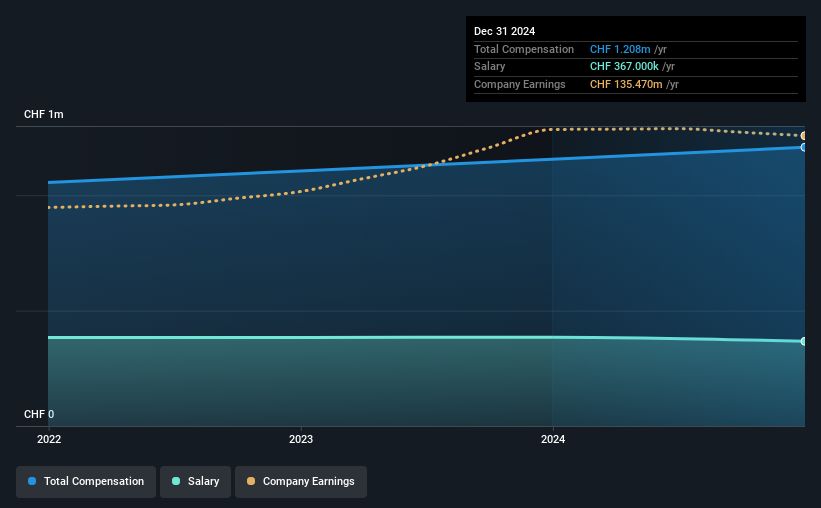Toggle the Total Compensation legend button
821x508 pixels.
pos(86,482)
